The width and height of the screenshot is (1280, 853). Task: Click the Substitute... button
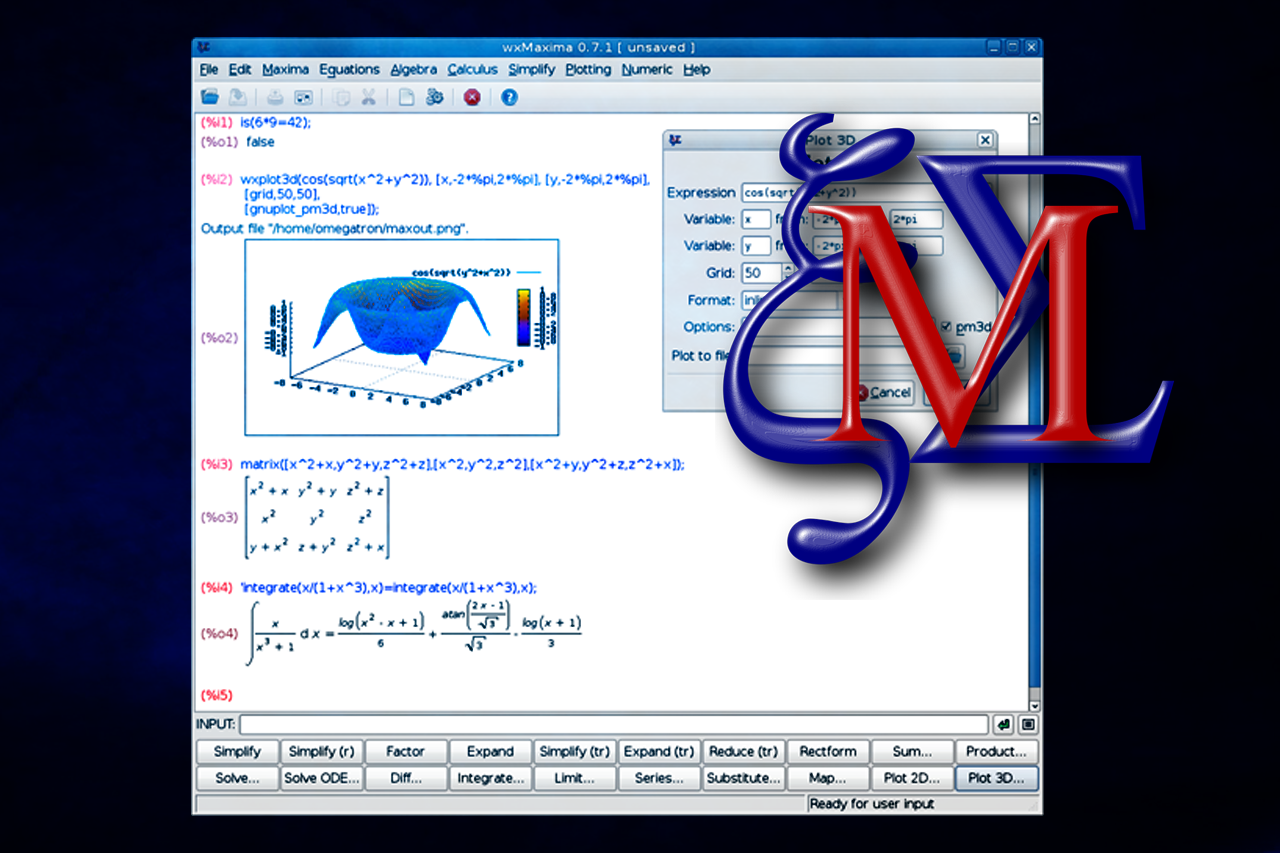click(744, 778)
